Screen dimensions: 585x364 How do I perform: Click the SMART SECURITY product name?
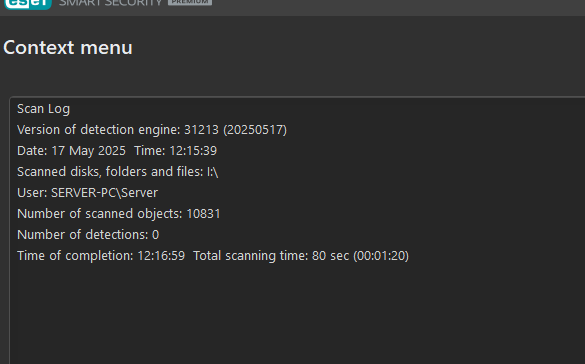point(111,3)
